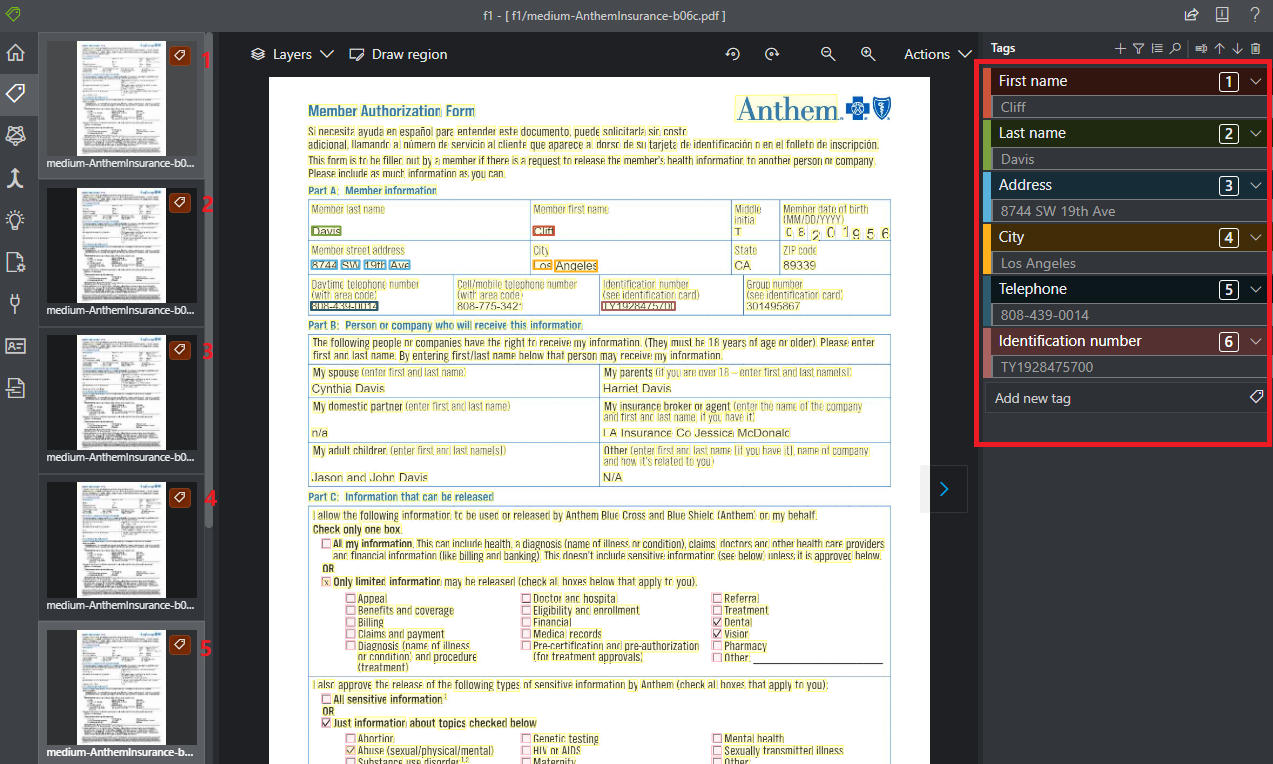Expand the Address tag chevron
The width and height of the screenshot is (1273, 764).
1256,185
